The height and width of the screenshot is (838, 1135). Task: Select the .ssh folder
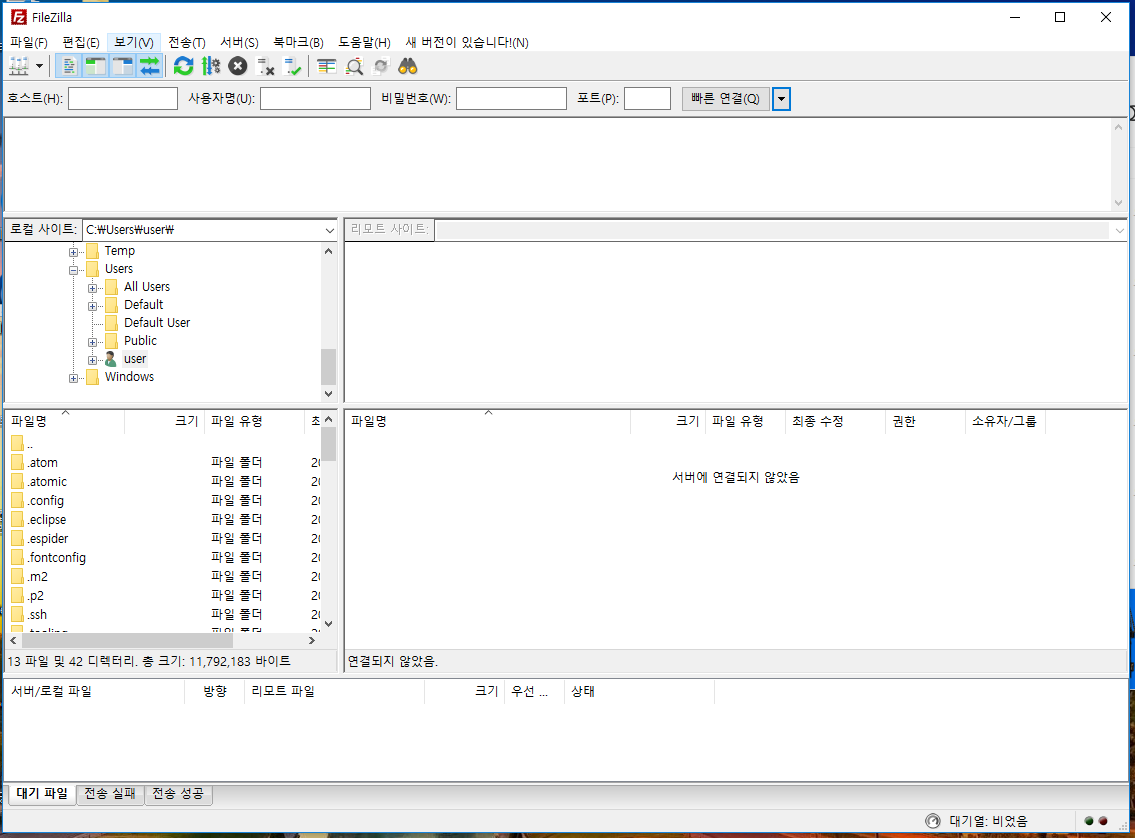tap(37, 614)
